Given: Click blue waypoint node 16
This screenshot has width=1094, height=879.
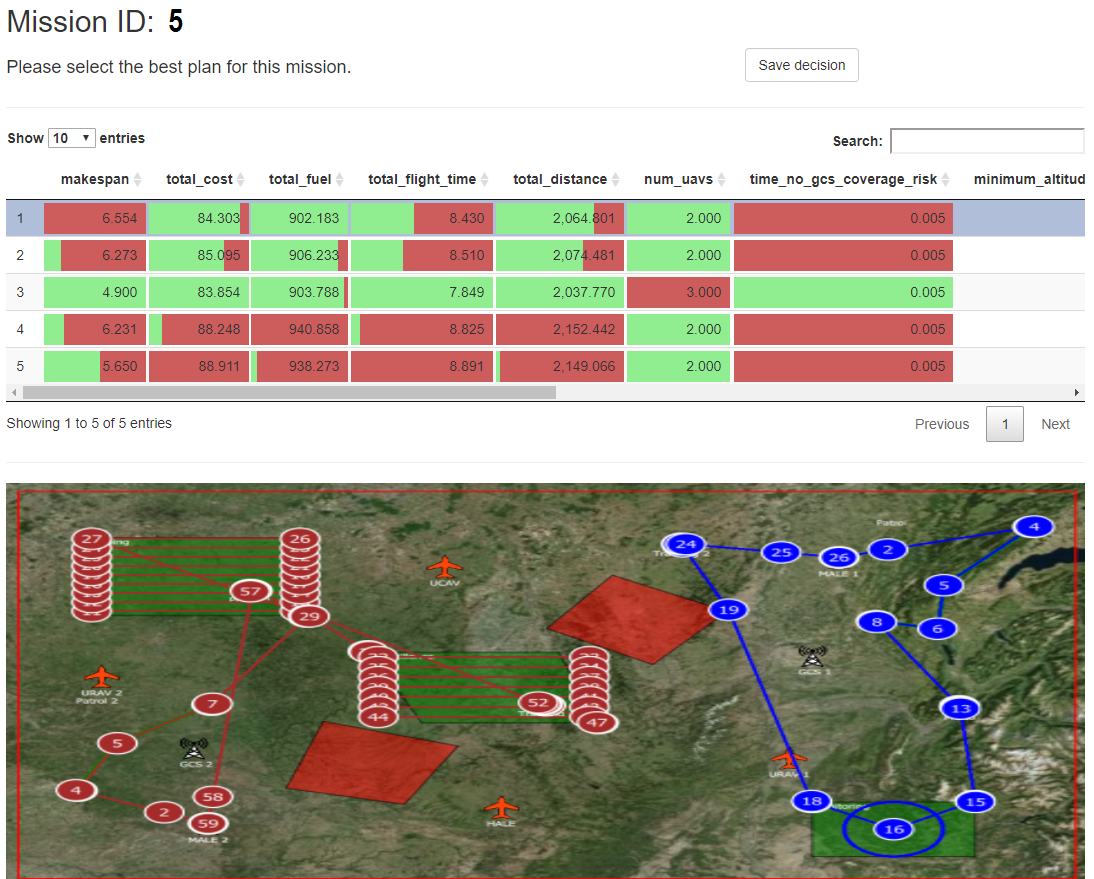Looking at the screenshot, I should click(894, 829).
